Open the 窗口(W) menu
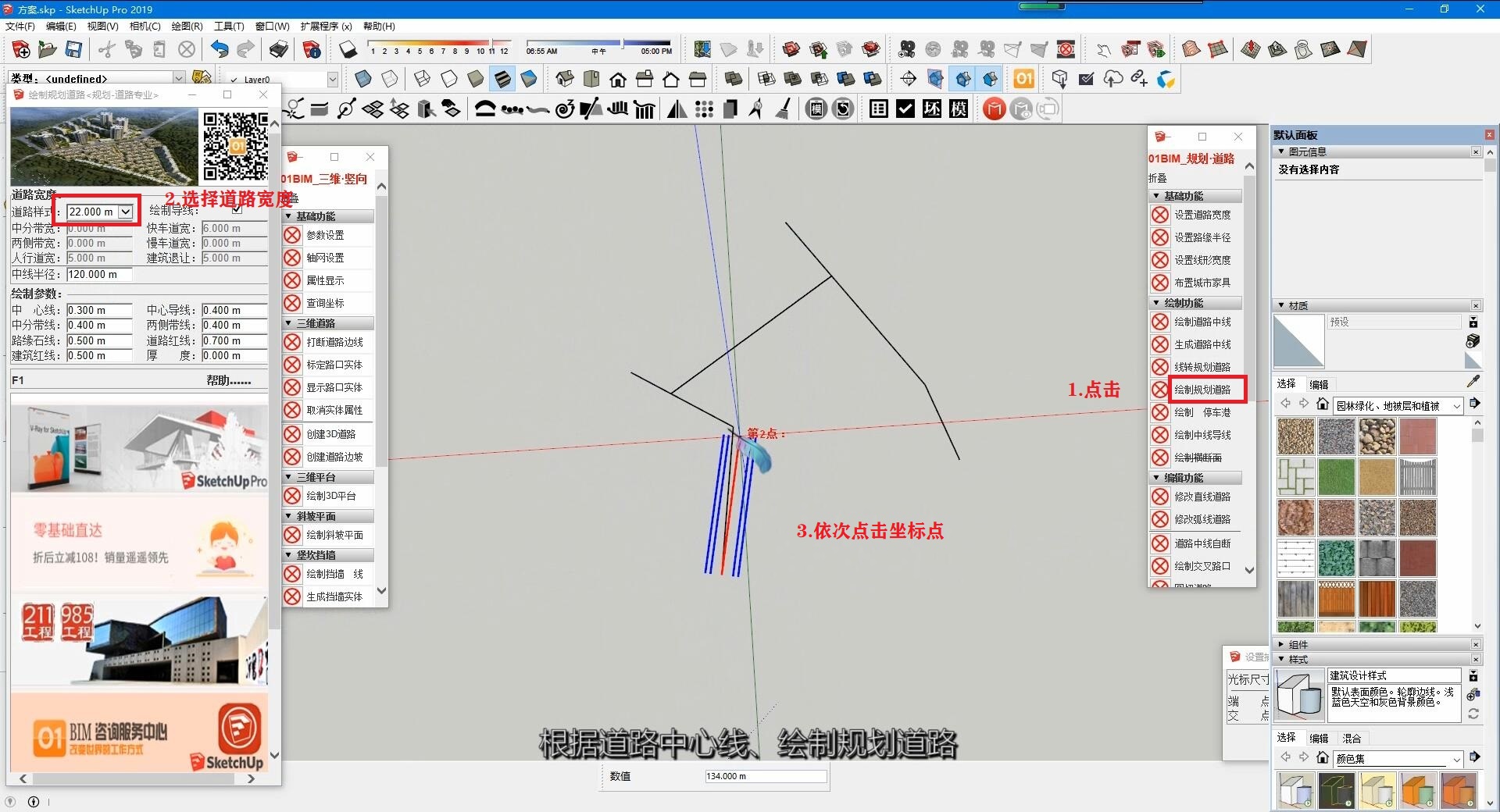Image resolution: width=1500 pixels, height=812 pixels. tap(272, 26)
